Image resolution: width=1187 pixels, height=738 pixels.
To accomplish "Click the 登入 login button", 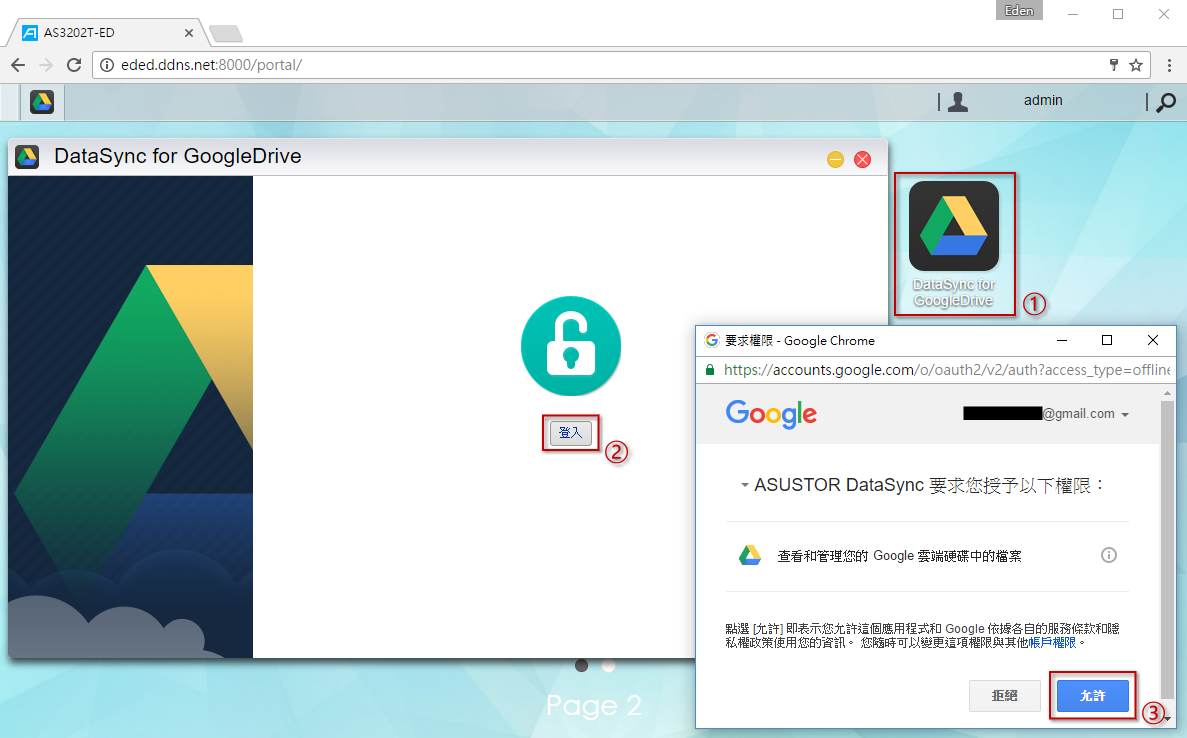I will point(570,432).
